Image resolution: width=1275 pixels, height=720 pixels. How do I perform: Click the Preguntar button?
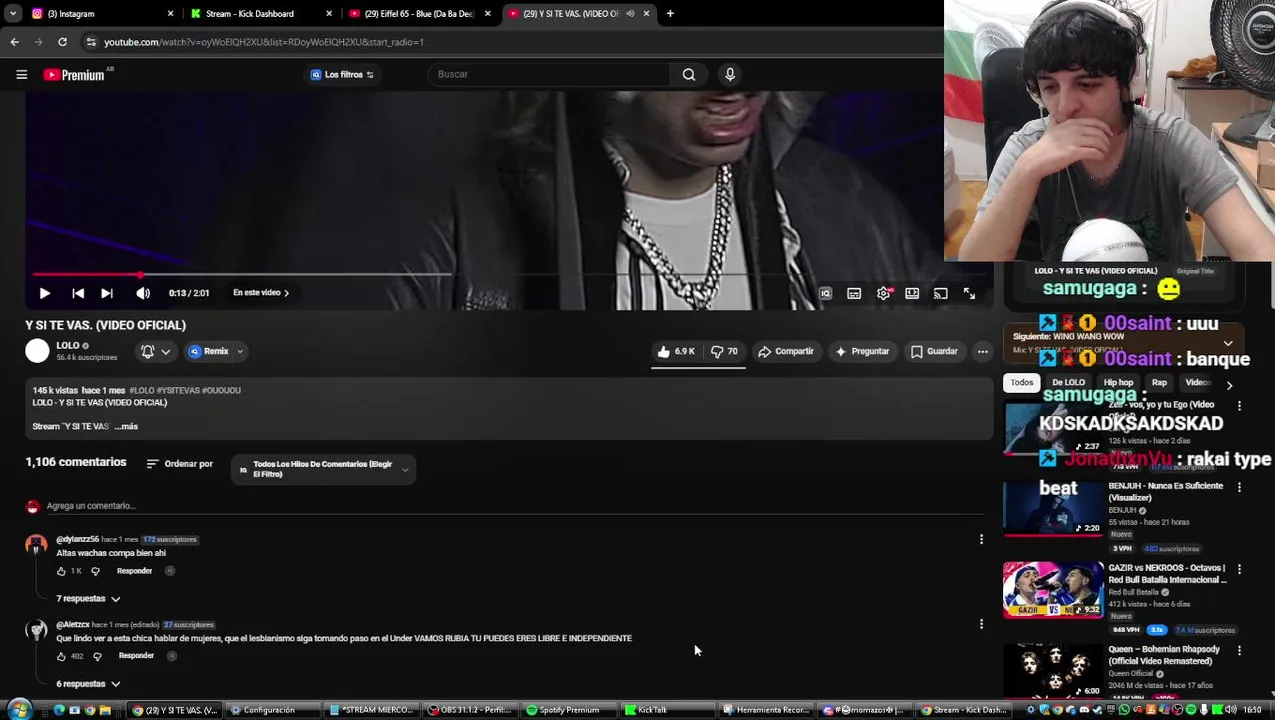coord(862,351)
